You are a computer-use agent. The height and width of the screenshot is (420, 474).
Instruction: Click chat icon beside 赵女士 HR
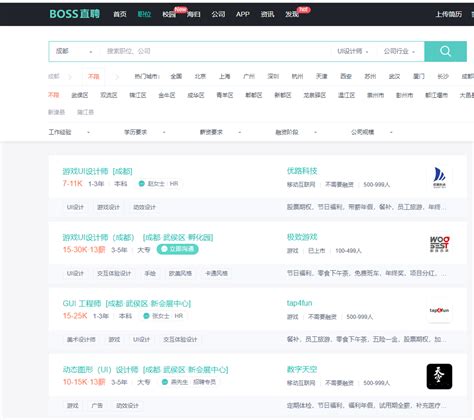[141, 183]
